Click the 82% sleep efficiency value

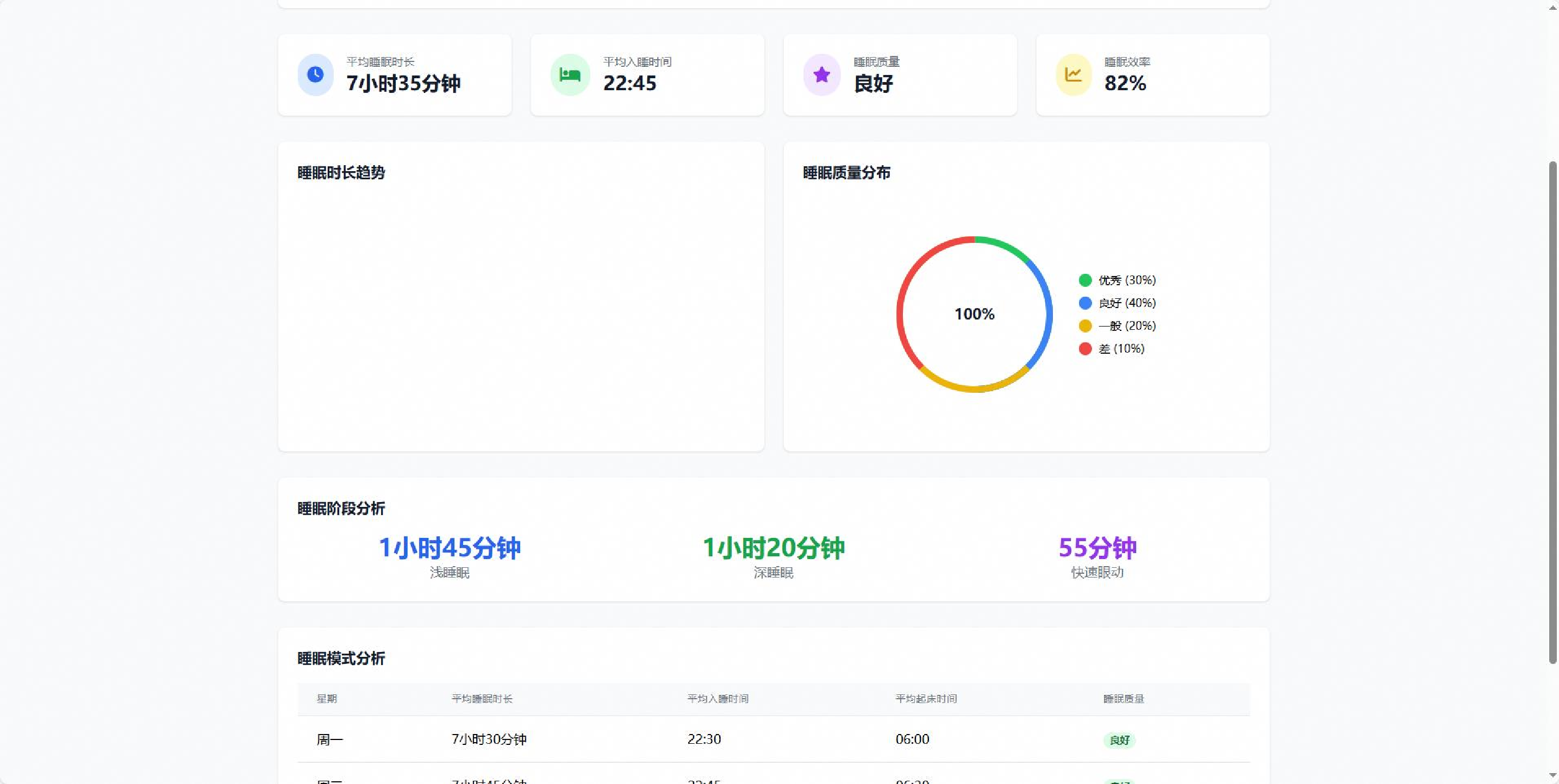point(1125,83)
